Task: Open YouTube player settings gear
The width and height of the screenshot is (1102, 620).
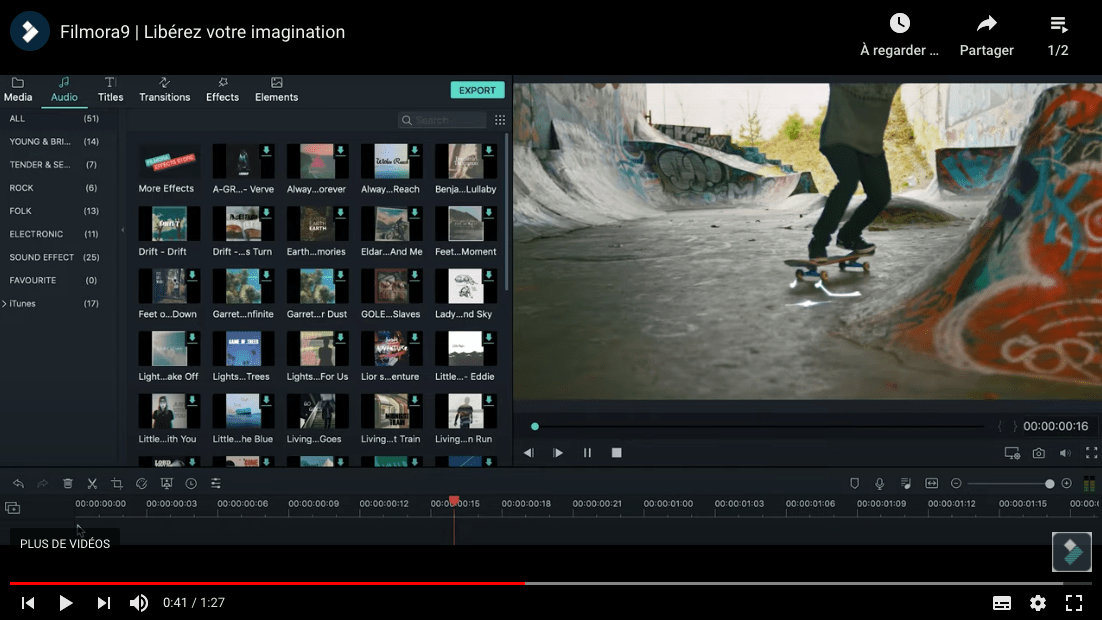Action: 1038,602
